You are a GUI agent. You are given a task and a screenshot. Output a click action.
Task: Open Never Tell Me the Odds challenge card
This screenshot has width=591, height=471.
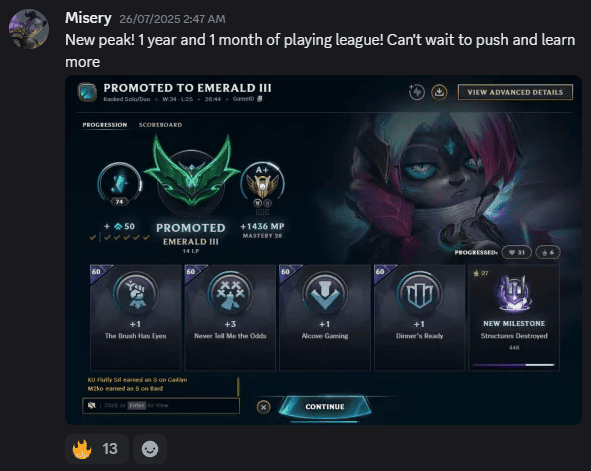pos(230,318)
